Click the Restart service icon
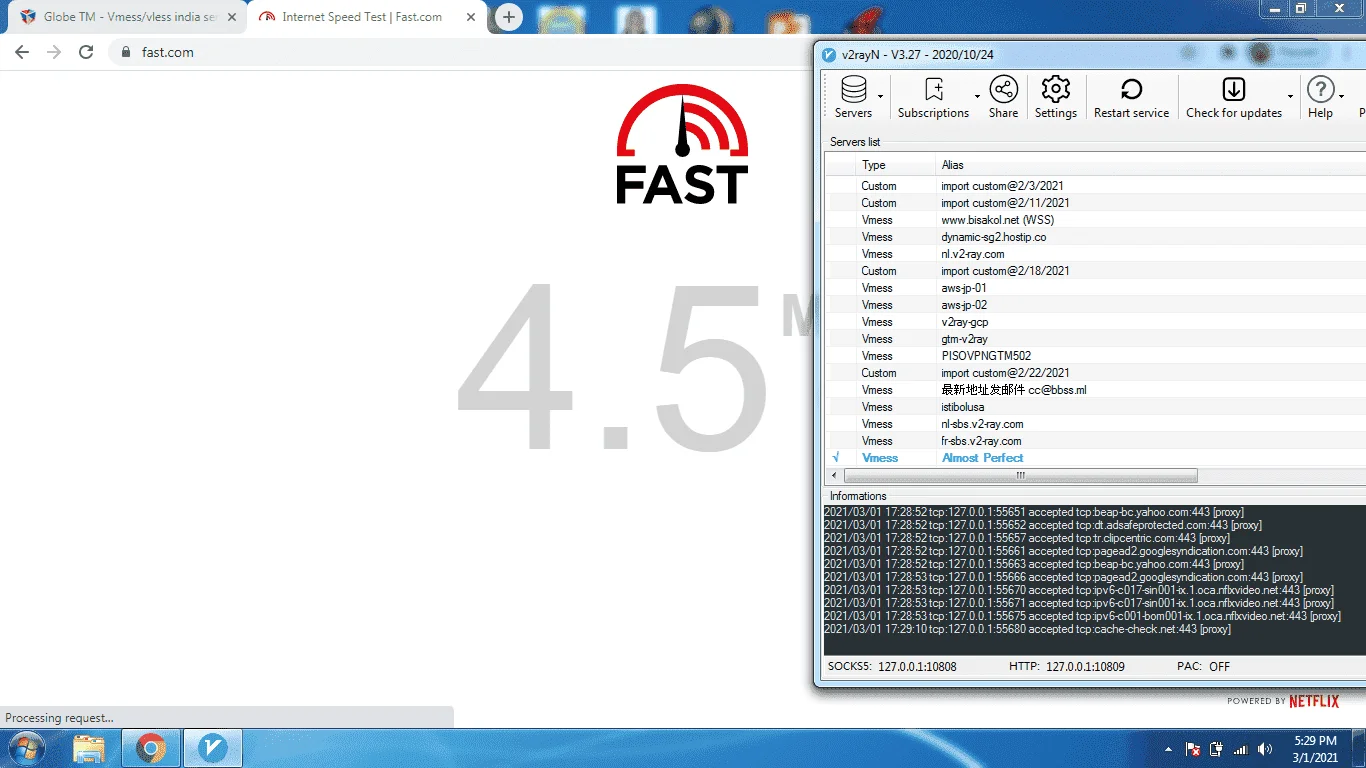The image size is (1366, 768). pyautogui.click(x=1132, y=89)
